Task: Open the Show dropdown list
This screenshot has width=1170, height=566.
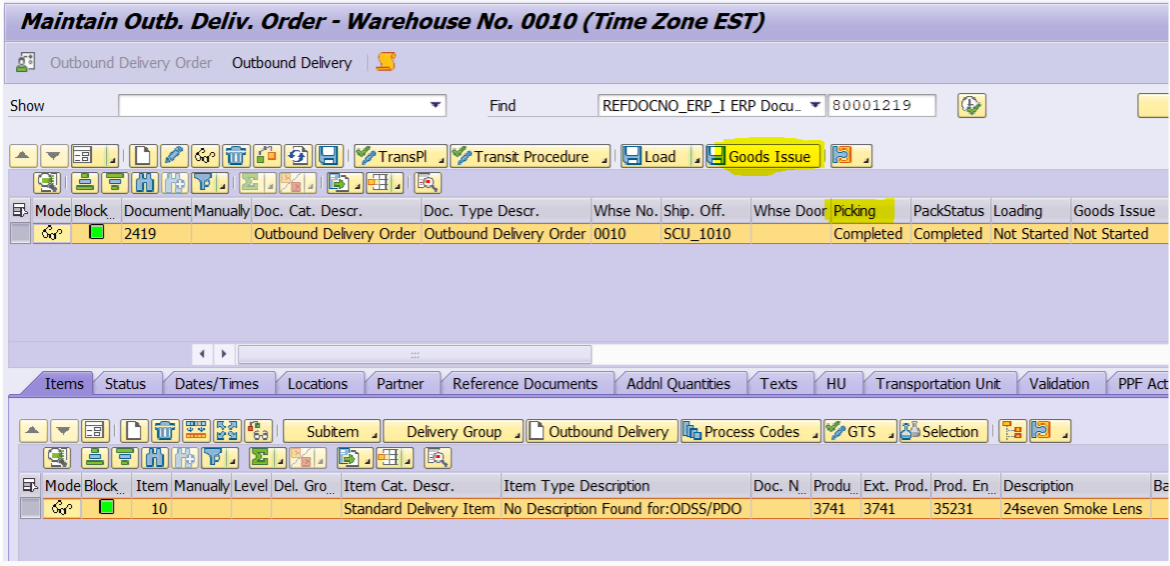Action: point(436,105)
